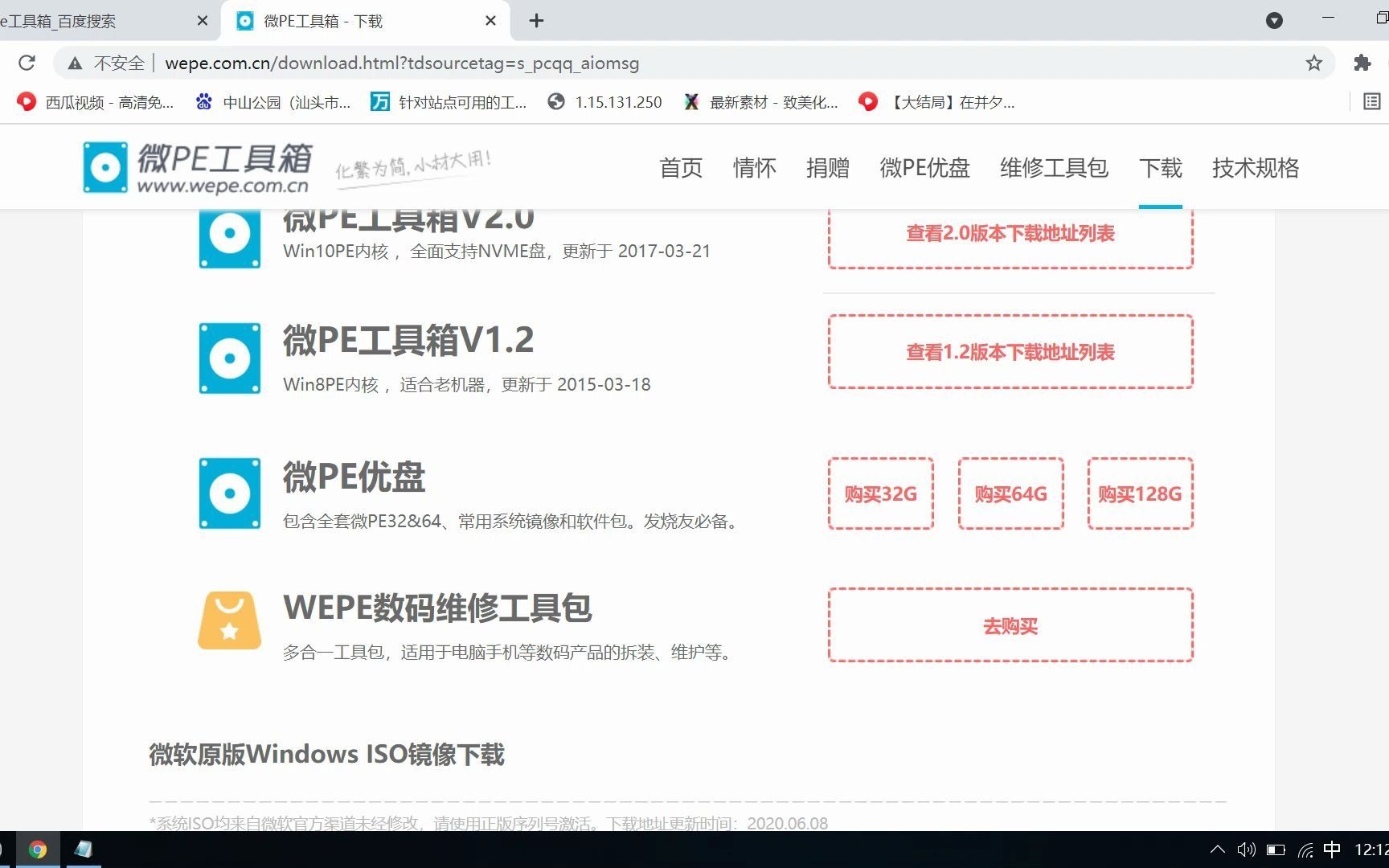Close the 微PE工具箱 - 下载 tab
Viewport: 1389px width, 868px height.
490,21
